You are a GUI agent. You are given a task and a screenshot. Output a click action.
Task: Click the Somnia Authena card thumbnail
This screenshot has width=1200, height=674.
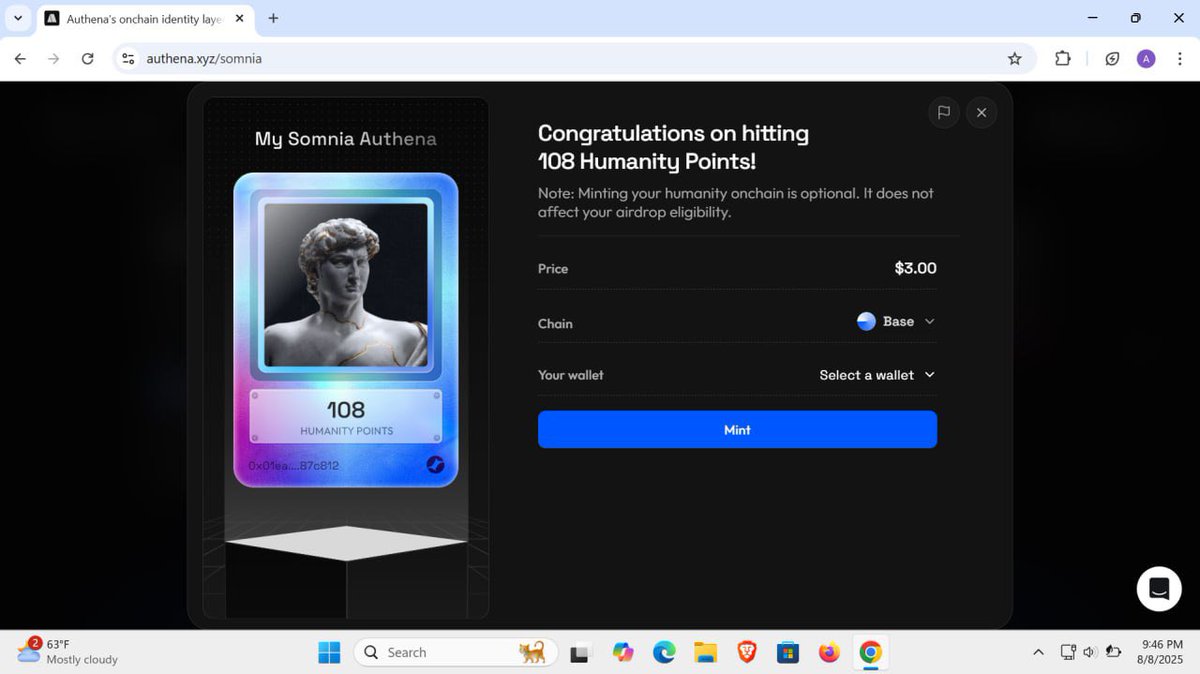[x=346, y=330]
